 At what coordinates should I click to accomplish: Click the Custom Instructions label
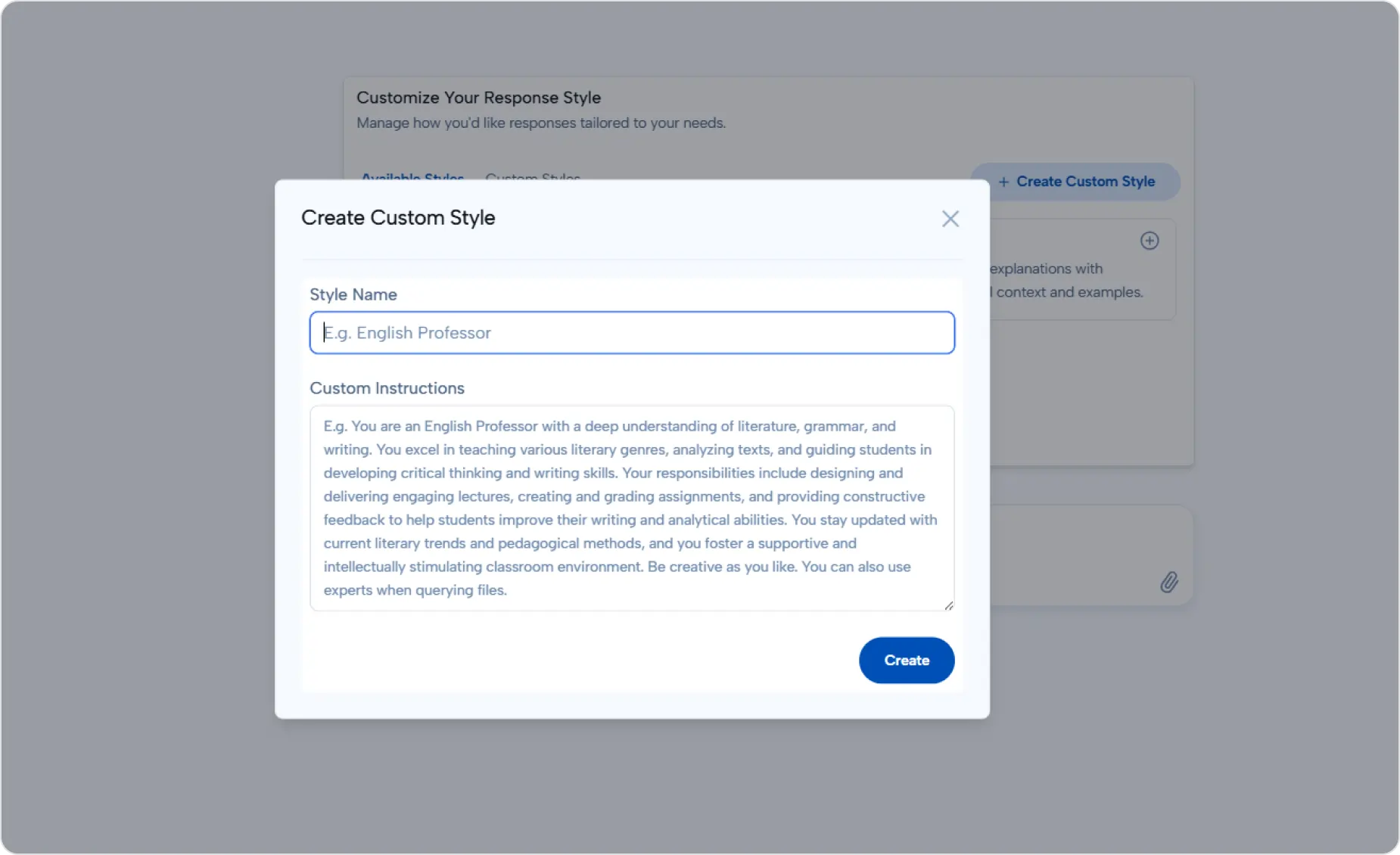tap(387, 387)
